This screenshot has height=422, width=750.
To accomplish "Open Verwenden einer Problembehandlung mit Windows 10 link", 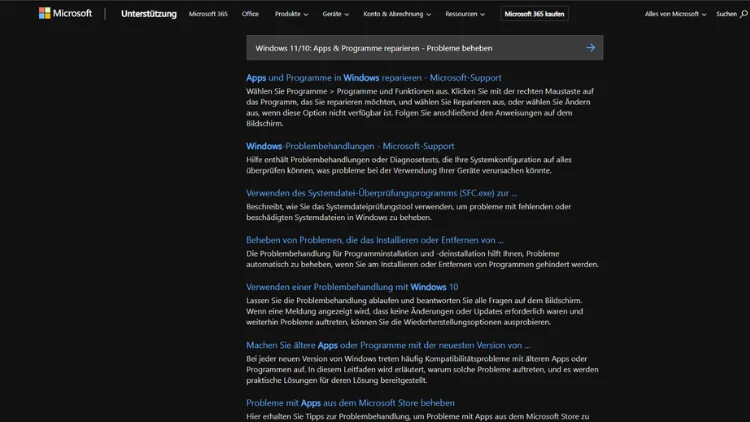I will 352,287.
